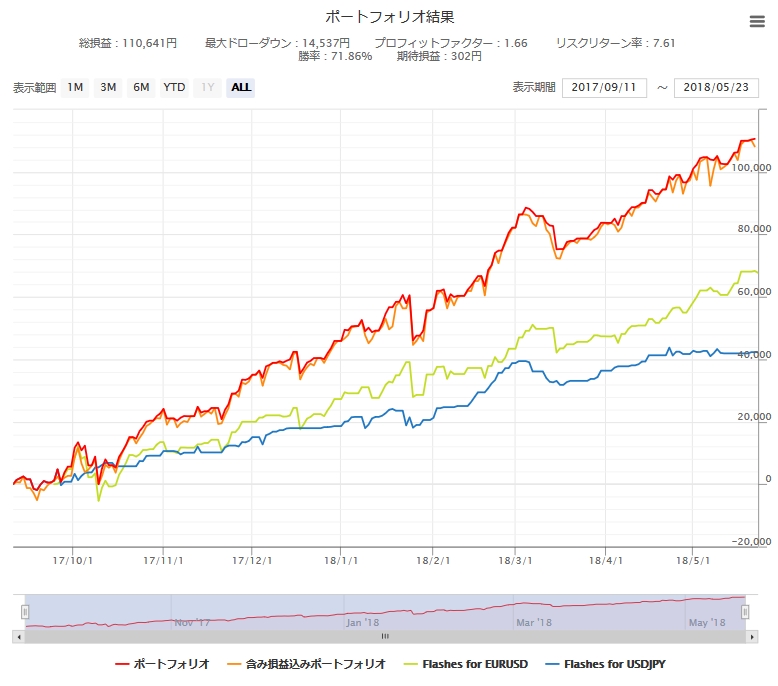Select the 6M display range
Screen dimensions: 778x686
pyautogui.click(x=141, y=88)
